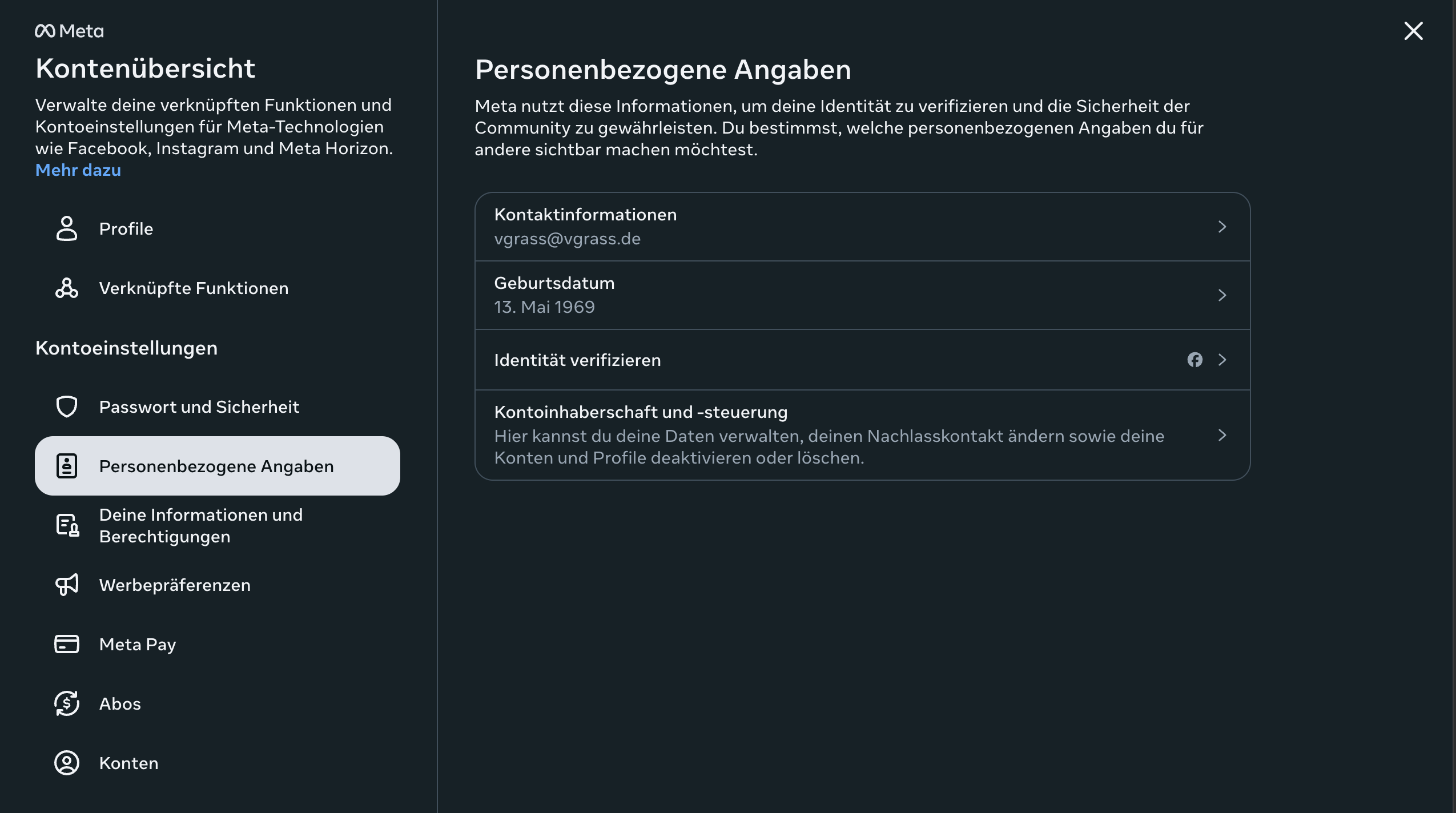
Task: Expand the Geburtsdatum row chevron
Action: [1222, 295]
